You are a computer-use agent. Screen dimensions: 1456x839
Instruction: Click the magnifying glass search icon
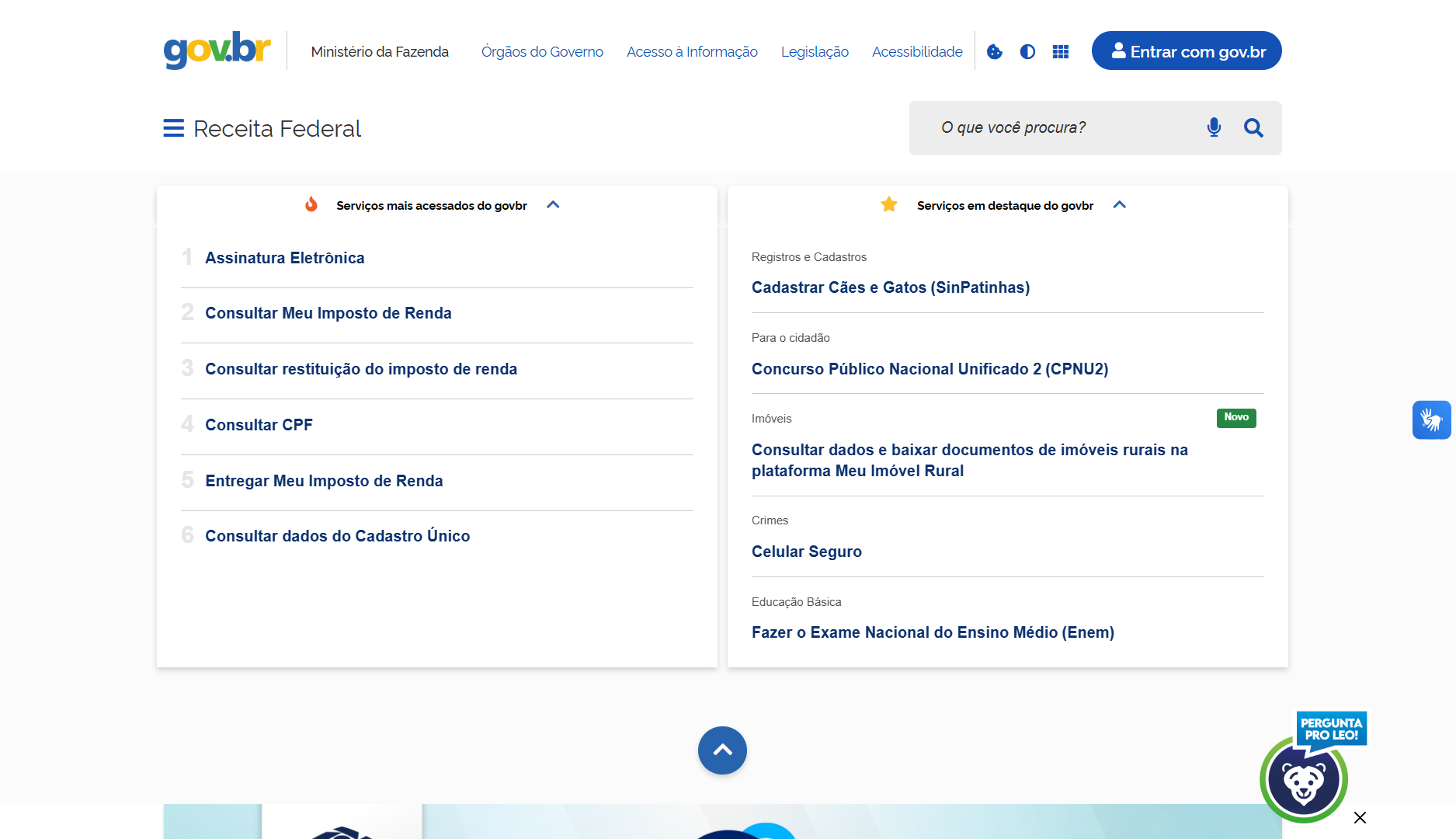pyautogui.click(x=1253, y=127)
